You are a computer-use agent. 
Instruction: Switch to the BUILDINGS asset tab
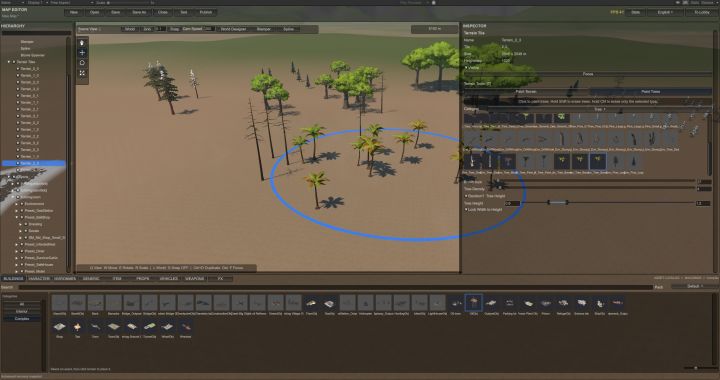click(13, 279)
